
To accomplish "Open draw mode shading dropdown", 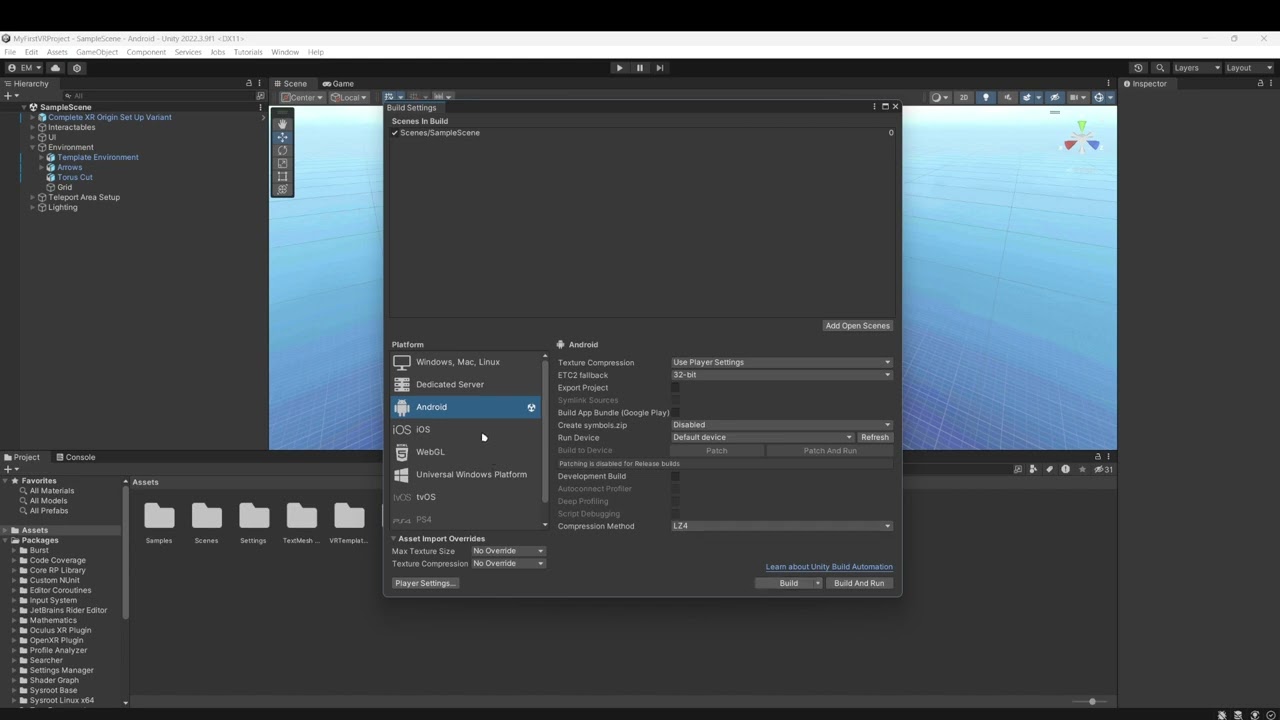I will pyautogui.click(x=940, y=97).
